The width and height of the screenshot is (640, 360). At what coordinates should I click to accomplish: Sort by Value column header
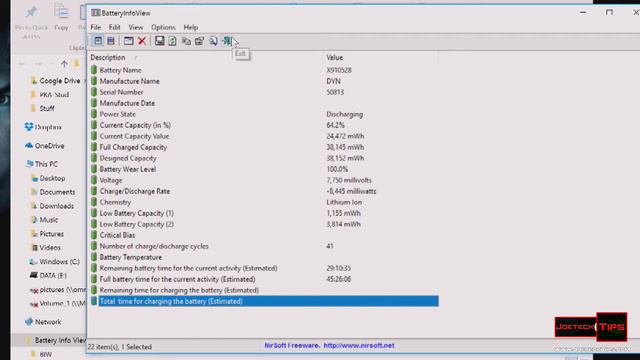pyautogui.click(x=380, y=58)
